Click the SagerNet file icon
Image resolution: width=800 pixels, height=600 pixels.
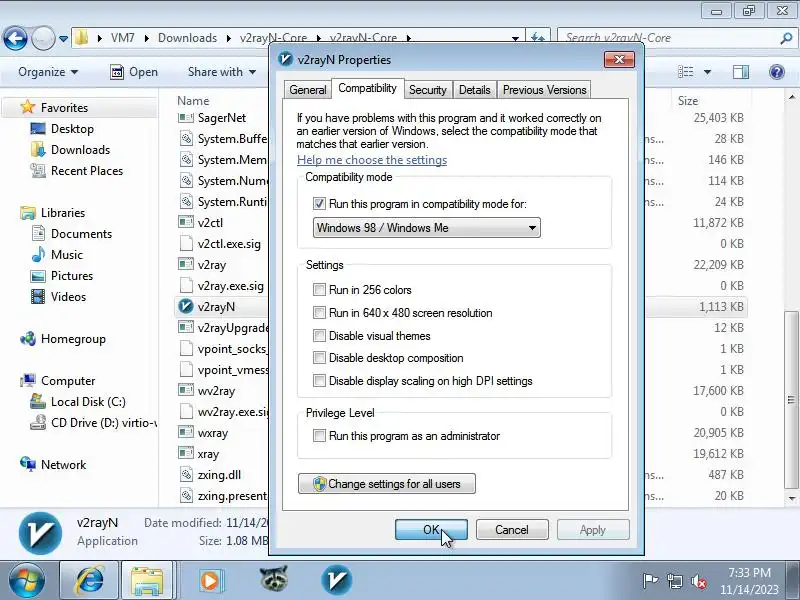click(x=186, y=118)
